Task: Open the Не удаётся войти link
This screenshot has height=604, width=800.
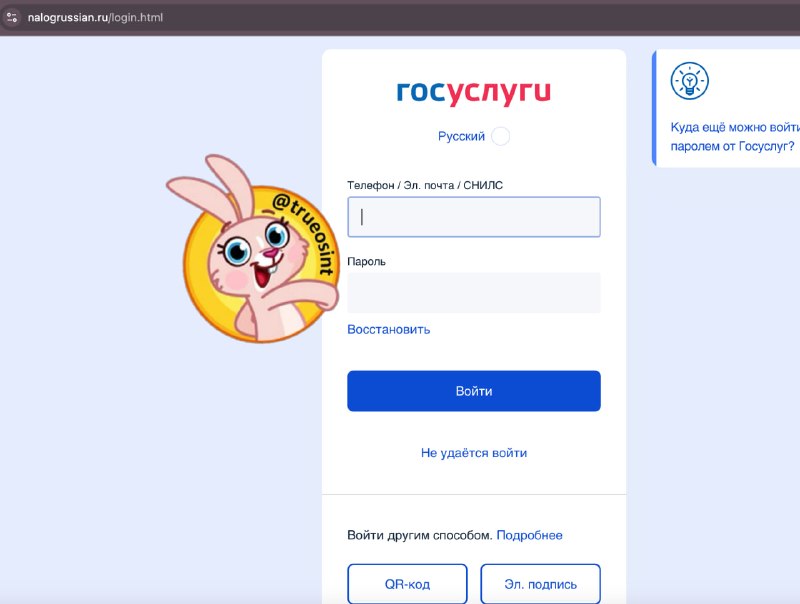Action: (474, 453)
